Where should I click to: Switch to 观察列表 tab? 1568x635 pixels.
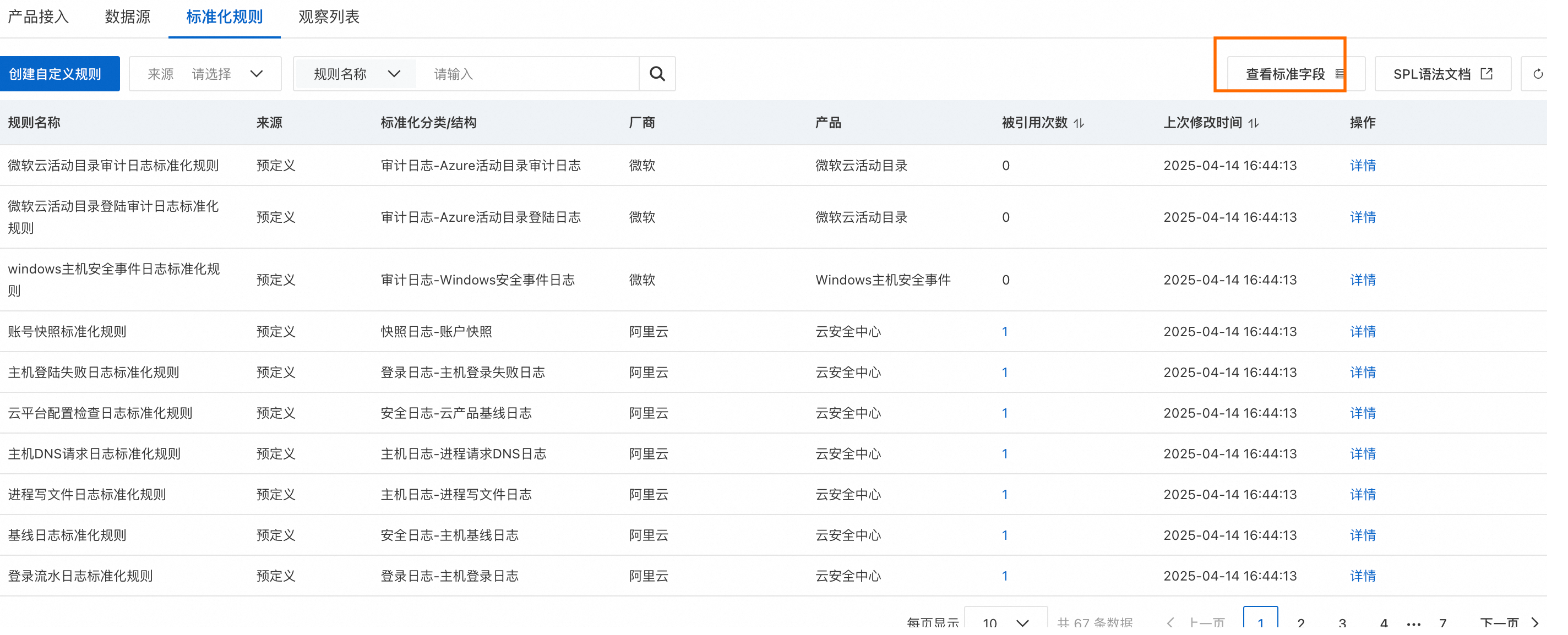click(x=329, y=17)
